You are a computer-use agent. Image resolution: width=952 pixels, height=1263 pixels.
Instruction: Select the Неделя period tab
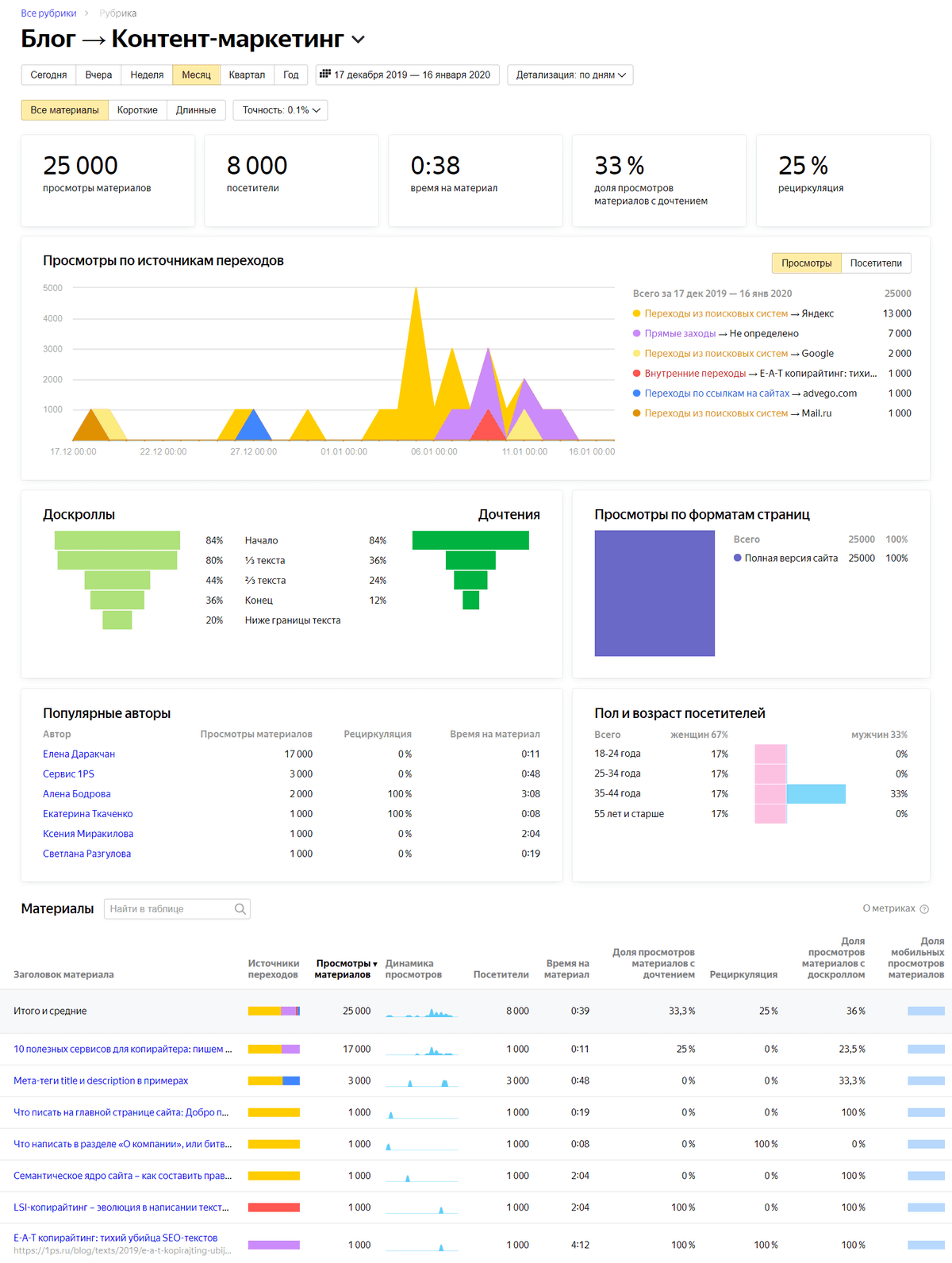pos(147,75)
